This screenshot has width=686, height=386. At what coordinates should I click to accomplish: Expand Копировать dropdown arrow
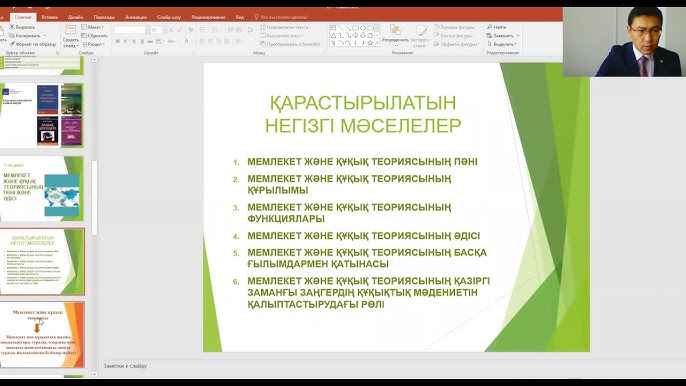click(45, 36)
